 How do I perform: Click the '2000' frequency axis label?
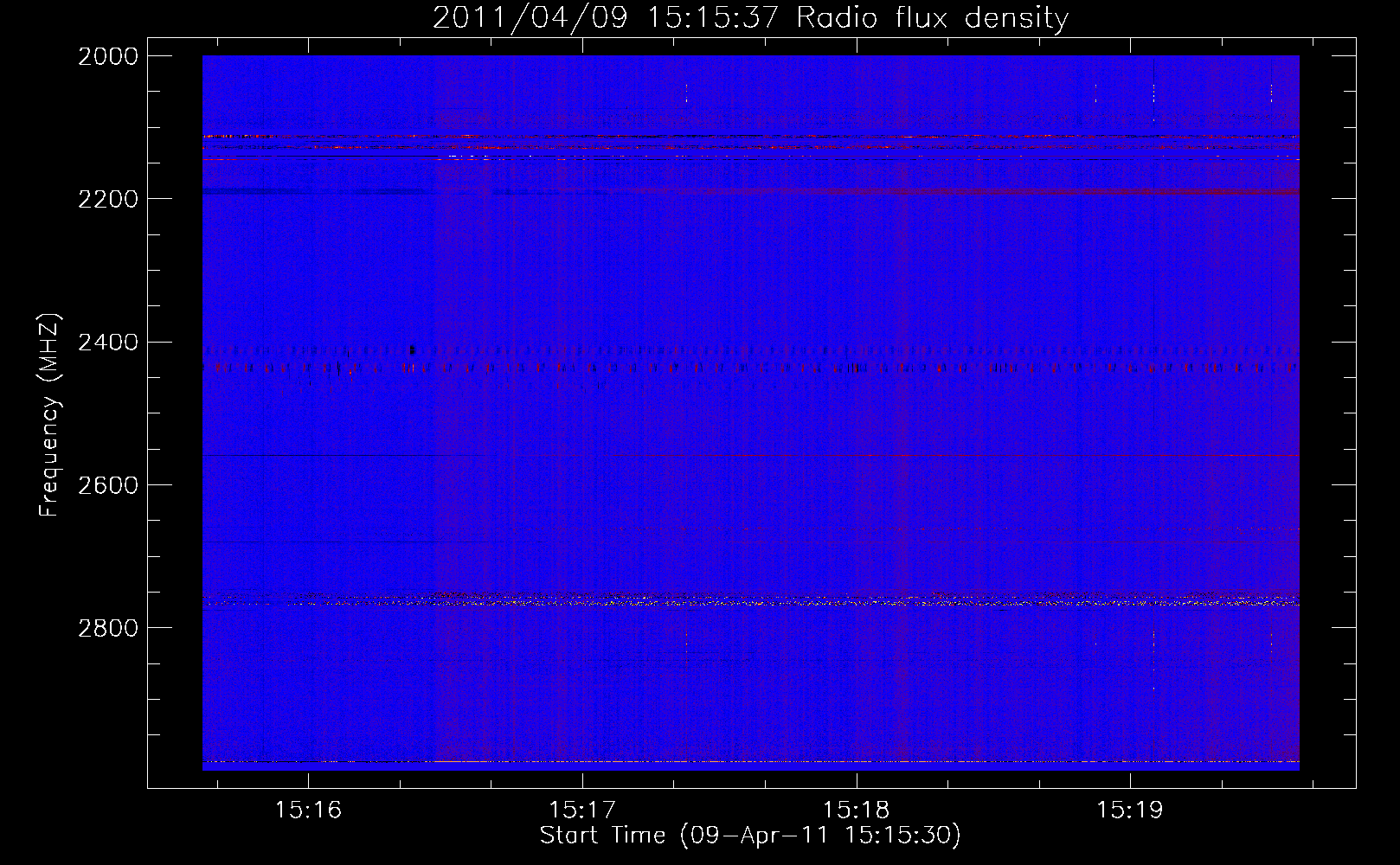point(108,56)
